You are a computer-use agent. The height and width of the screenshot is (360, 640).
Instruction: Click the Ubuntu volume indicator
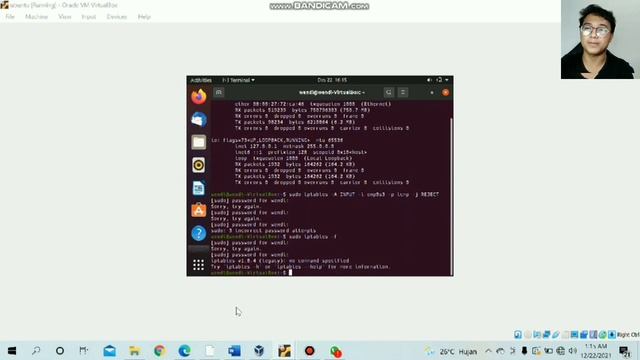click(429, 80)
